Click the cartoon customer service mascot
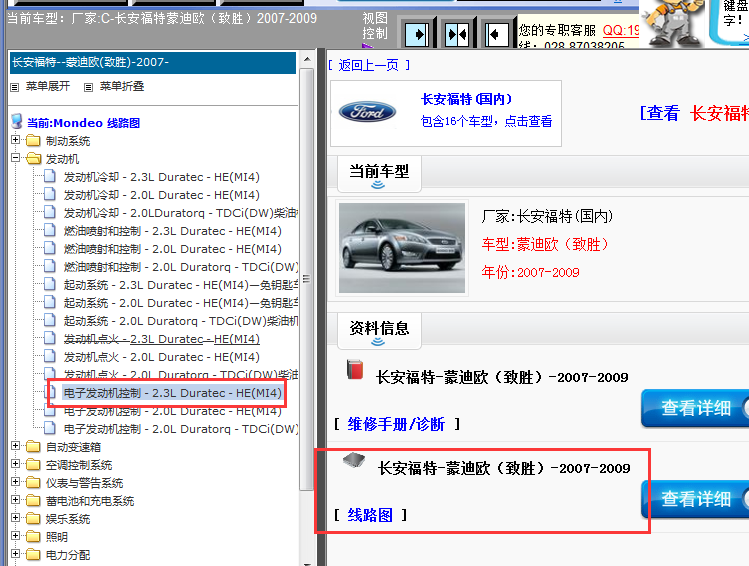Image resolution: width=749 pixels, height=566 pixels. (674, 23)
